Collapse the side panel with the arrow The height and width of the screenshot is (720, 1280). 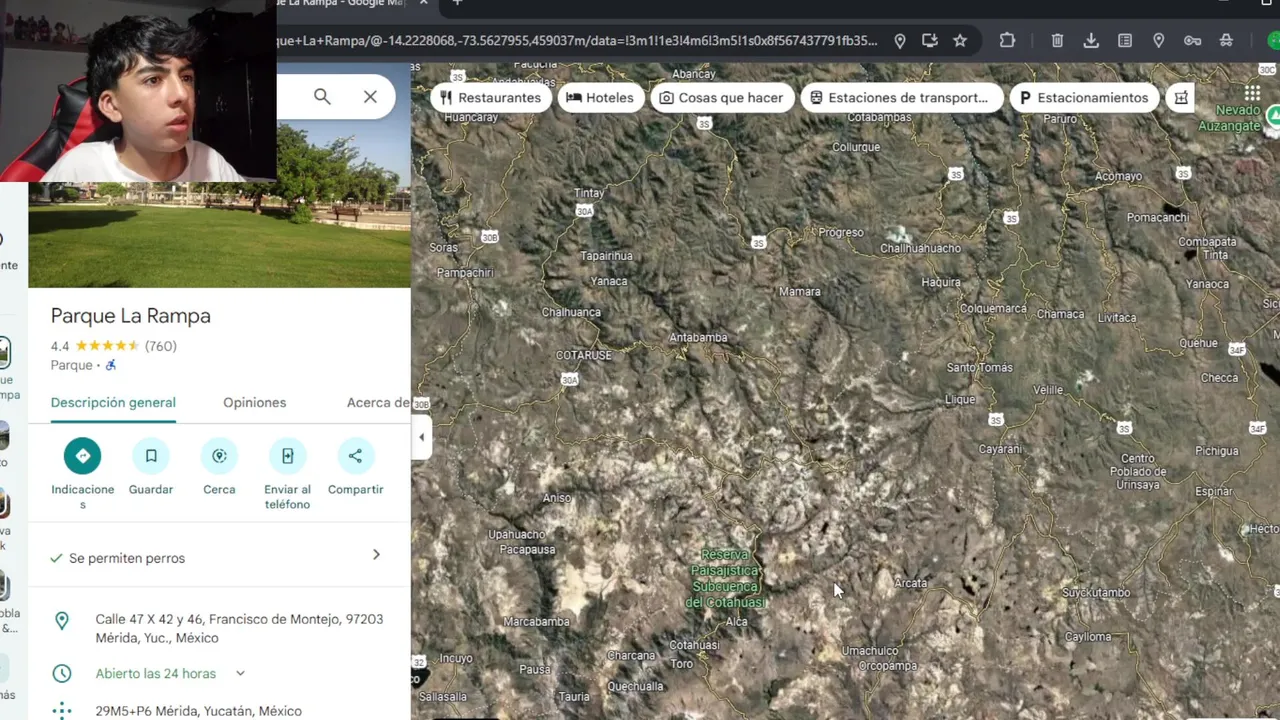(421, 437)
